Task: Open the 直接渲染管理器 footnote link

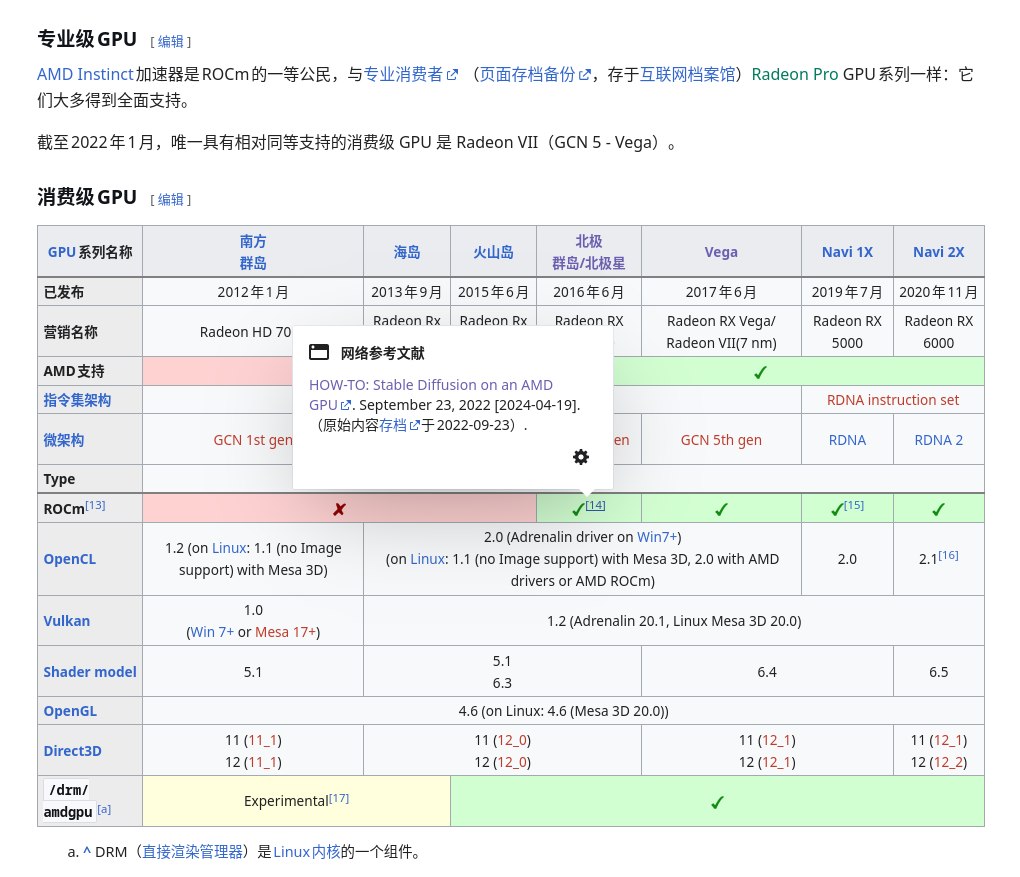Action: [192, 853]
